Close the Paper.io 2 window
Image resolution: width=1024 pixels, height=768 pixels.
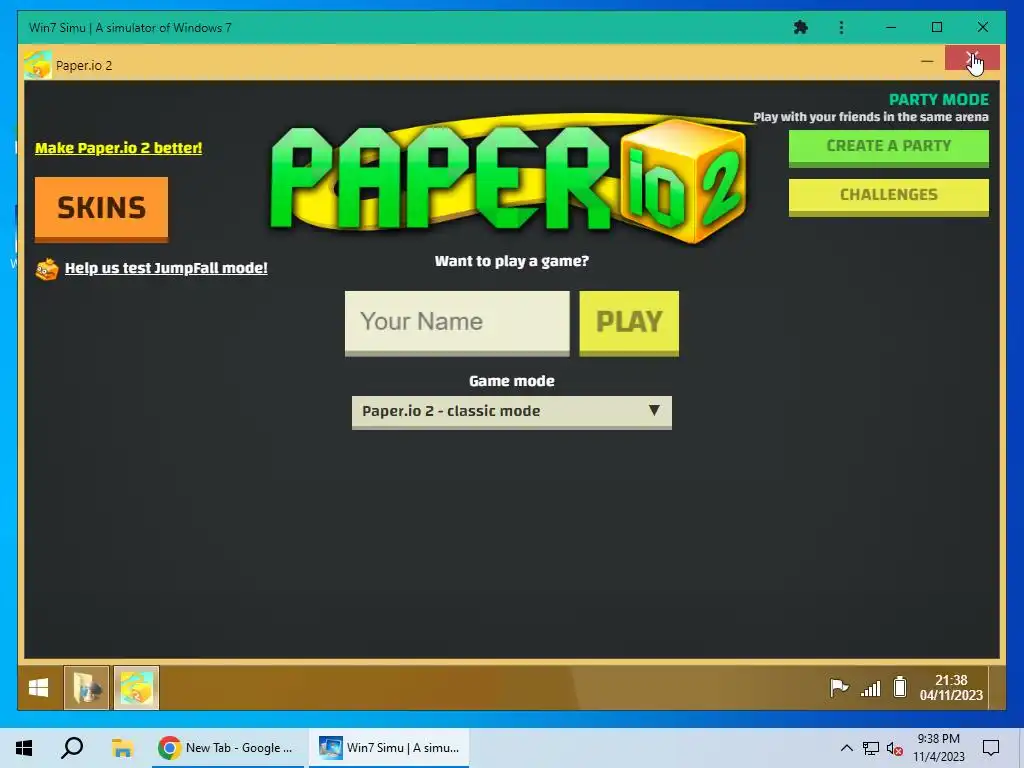[972, 59]
